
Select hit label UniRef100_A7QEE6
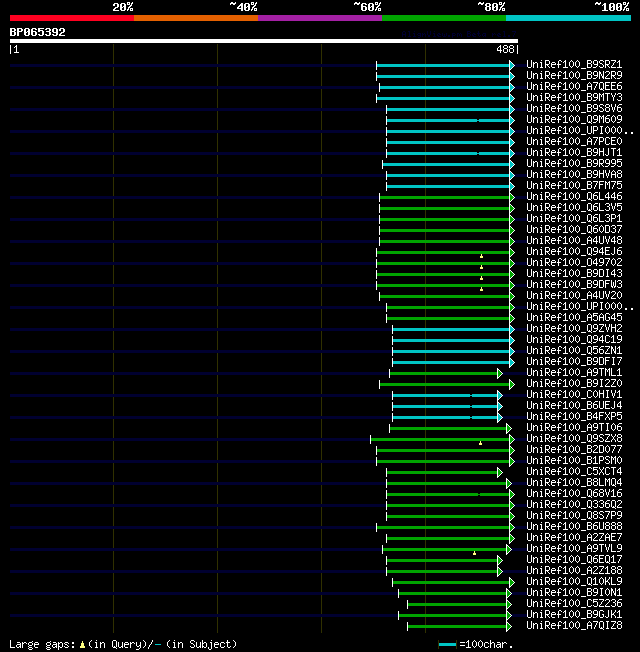(574, 86)
